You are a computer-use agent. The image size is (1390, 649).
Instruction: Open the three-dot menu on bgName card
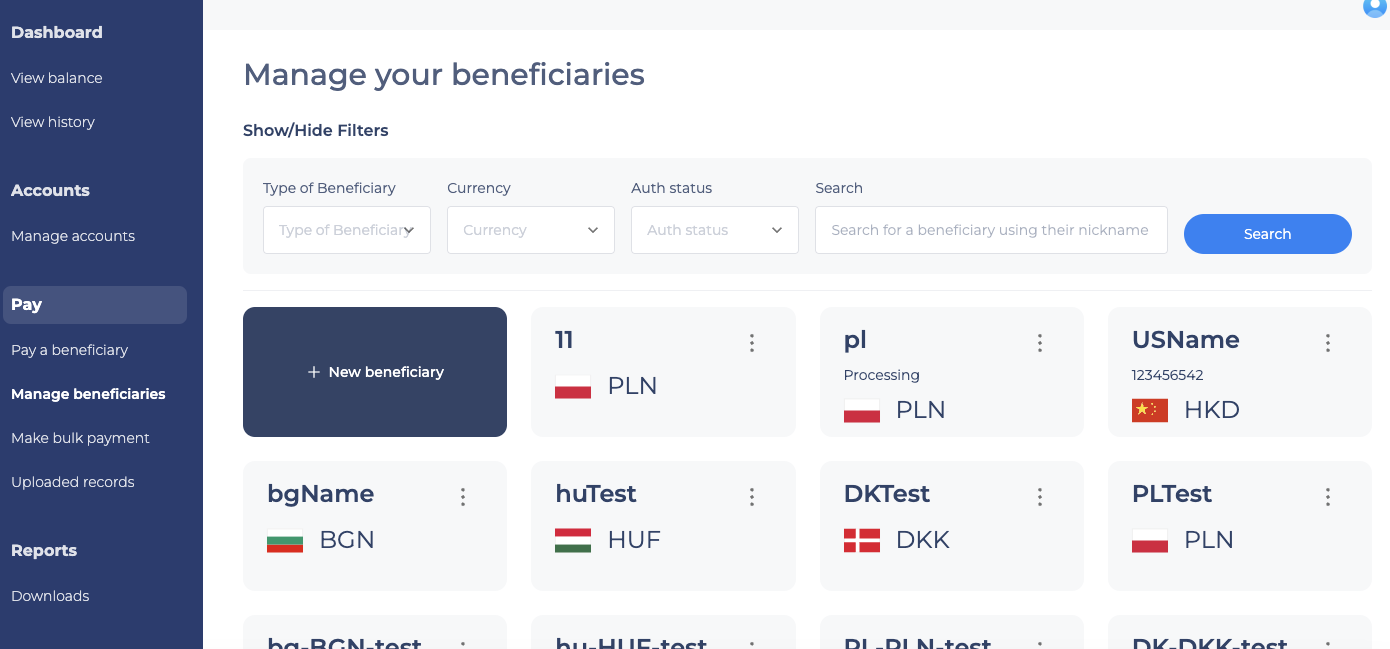point(463,497)
